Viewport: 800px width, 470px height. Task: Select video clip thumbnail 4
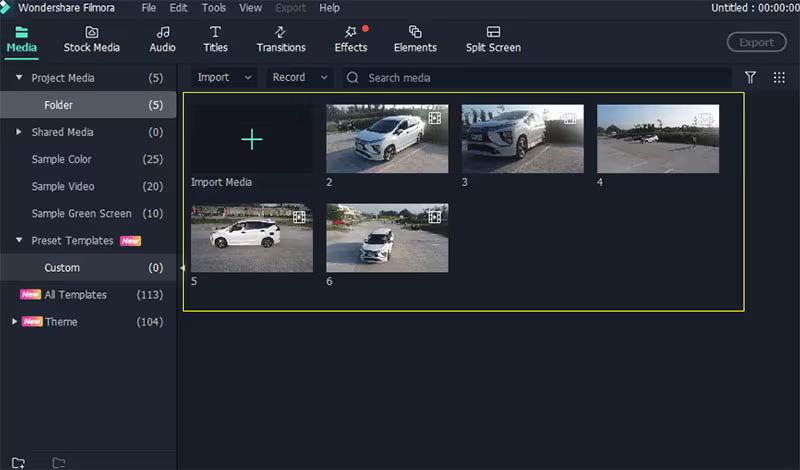coord(658,139)
